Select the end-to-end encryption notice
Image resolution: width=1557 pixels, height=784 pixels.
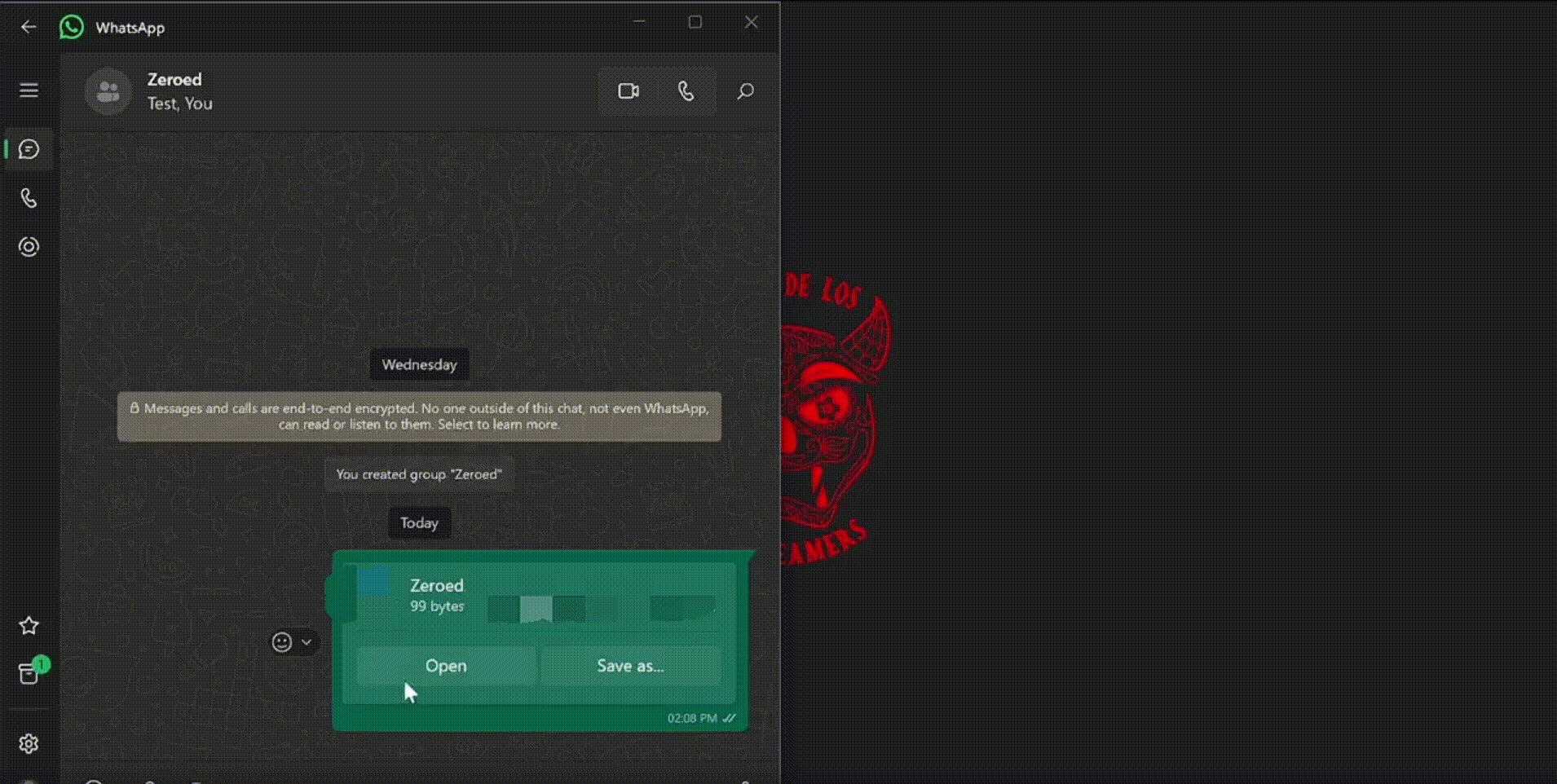419,416
